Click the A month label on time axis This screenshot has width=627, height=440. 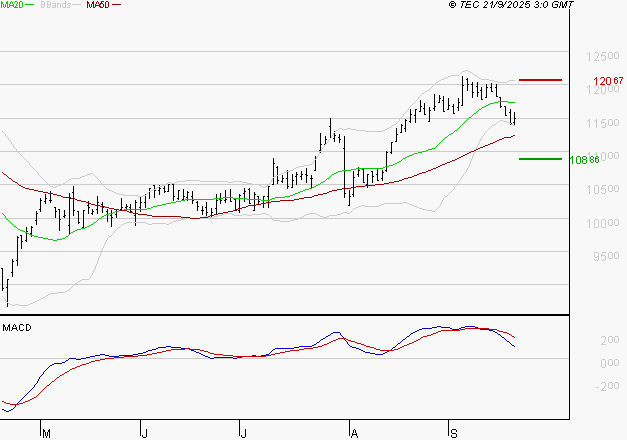click(x=354, y=433)
